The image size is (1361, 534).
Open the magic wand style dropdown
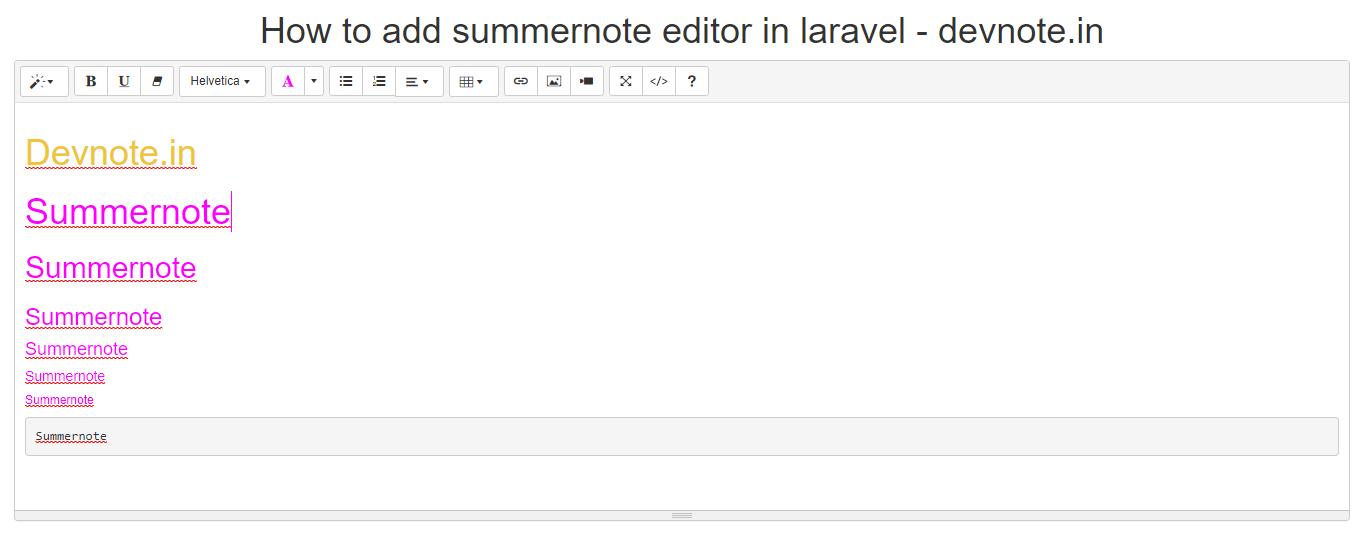tap(44, 81)
